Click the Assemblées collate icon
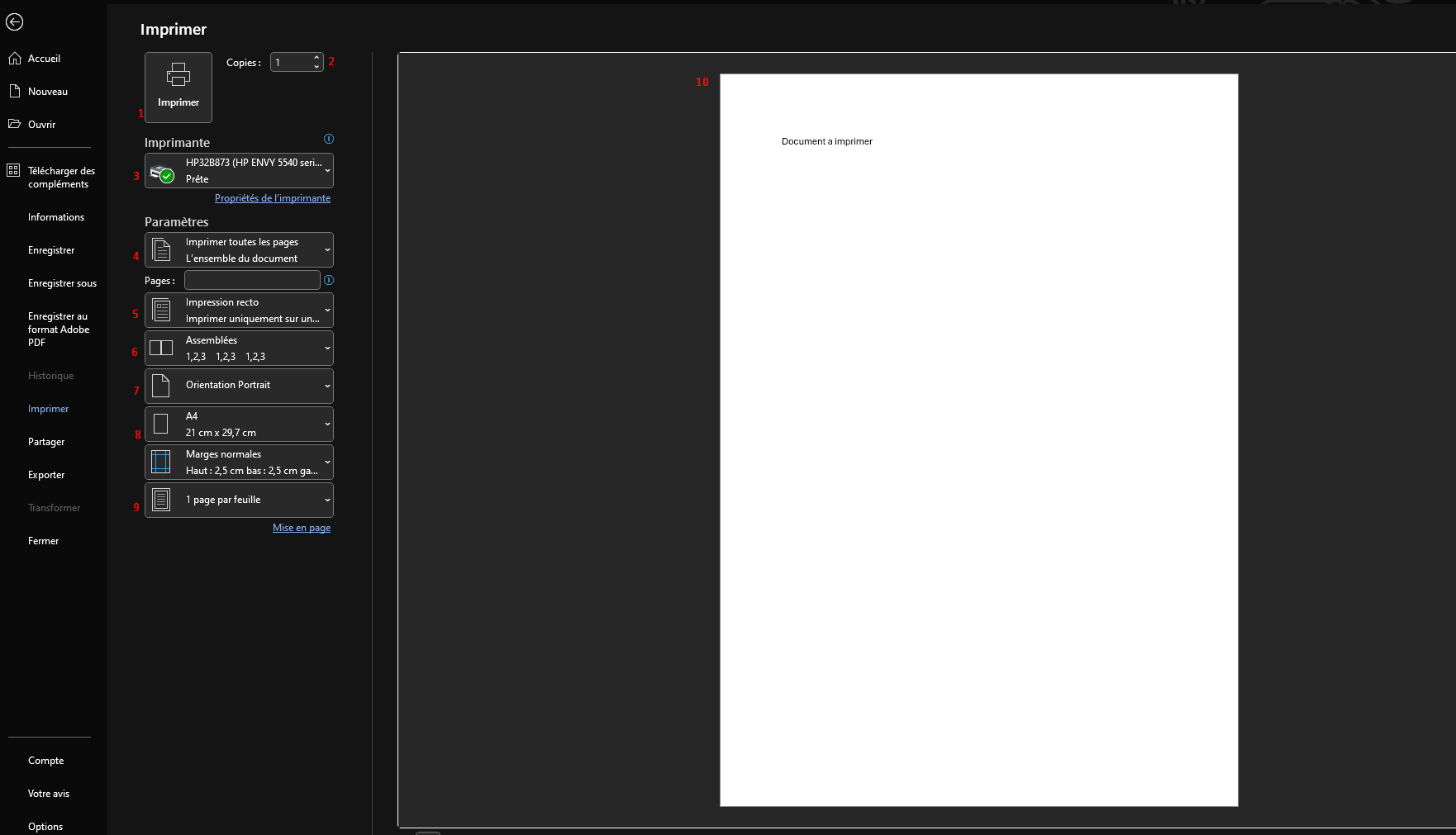Image resolution: width=1456 pixels, height=835 pixels. pos(161,348)
